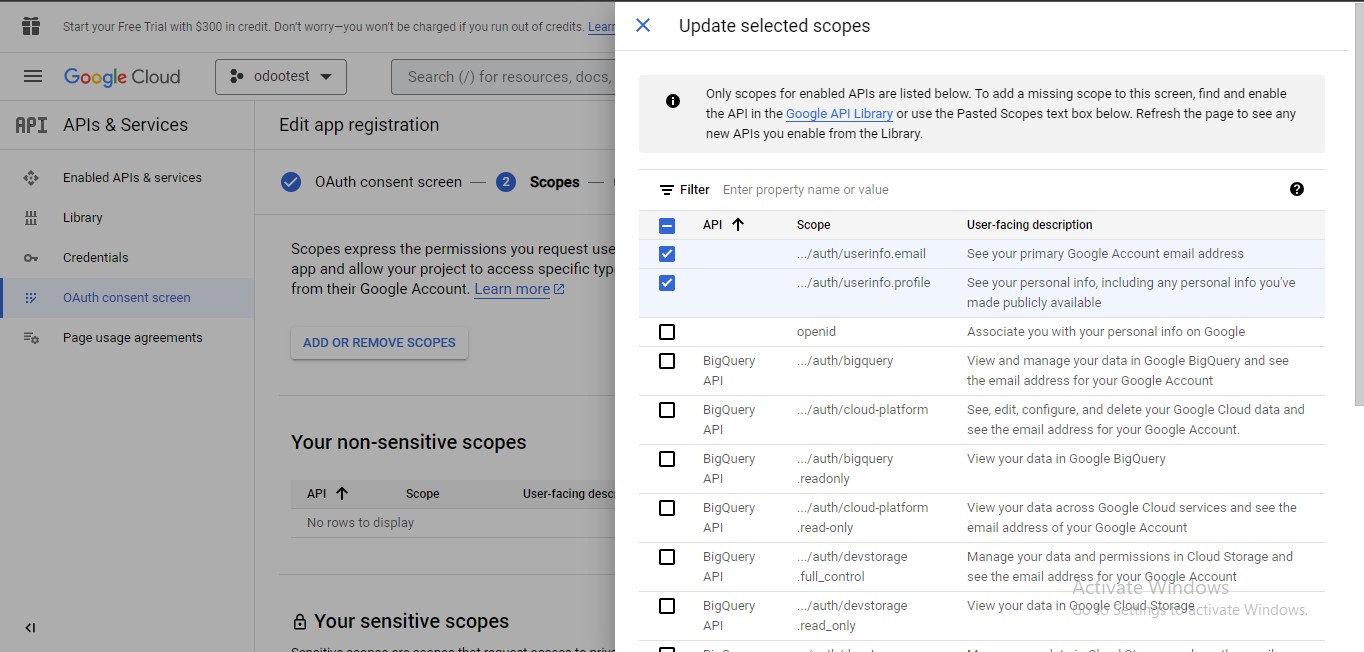Click the APIs & Services heading
Image resolution: width=1364 pixels, height=652 pixels.
point(126,125)
